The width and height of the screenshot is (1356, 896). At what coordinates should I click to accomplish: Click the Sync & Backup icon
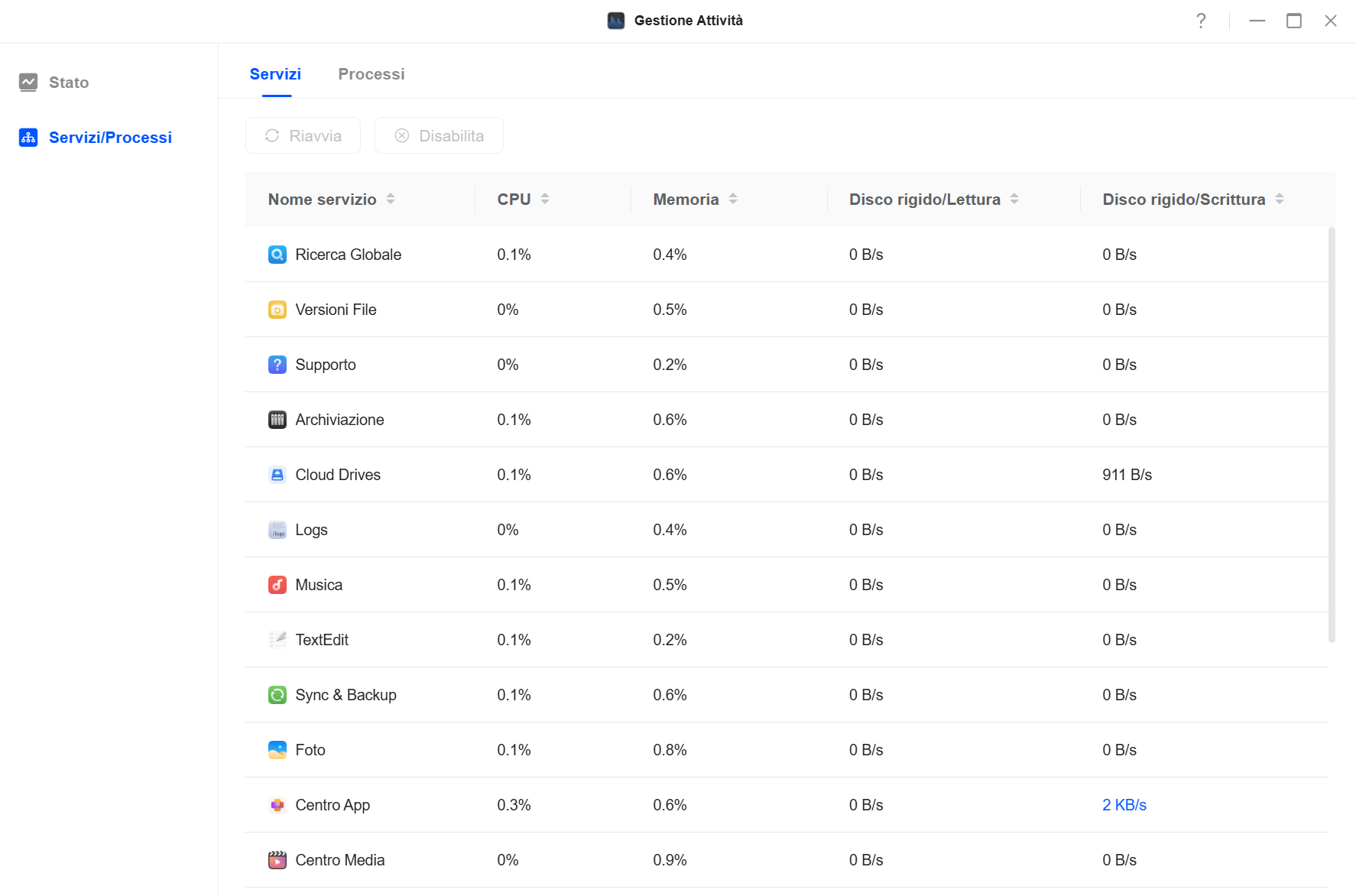[x=277, y=695]
